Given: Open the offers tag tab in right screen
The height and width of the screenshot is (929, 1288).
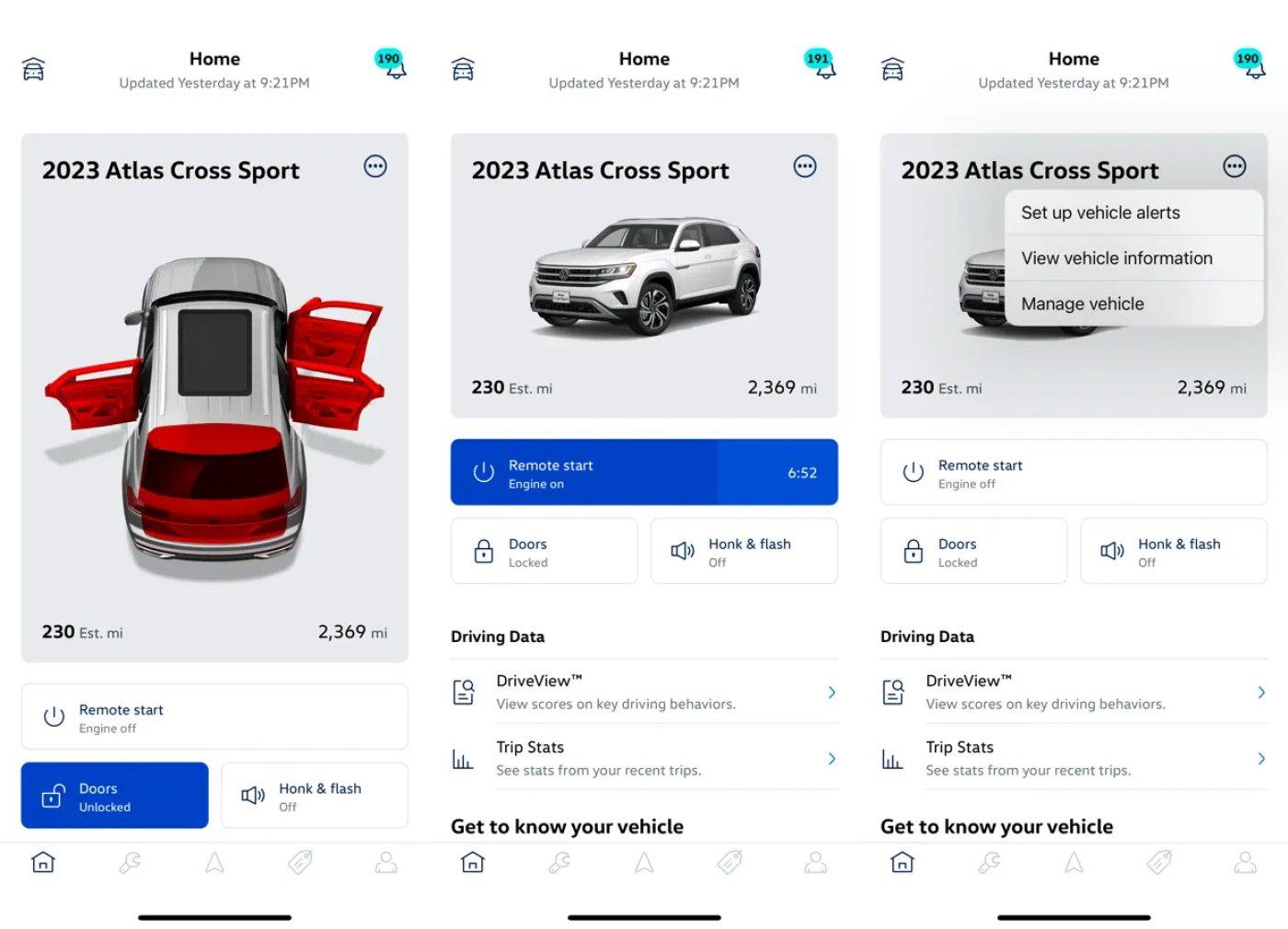Looking at the screenshot, I should 1159,863.
